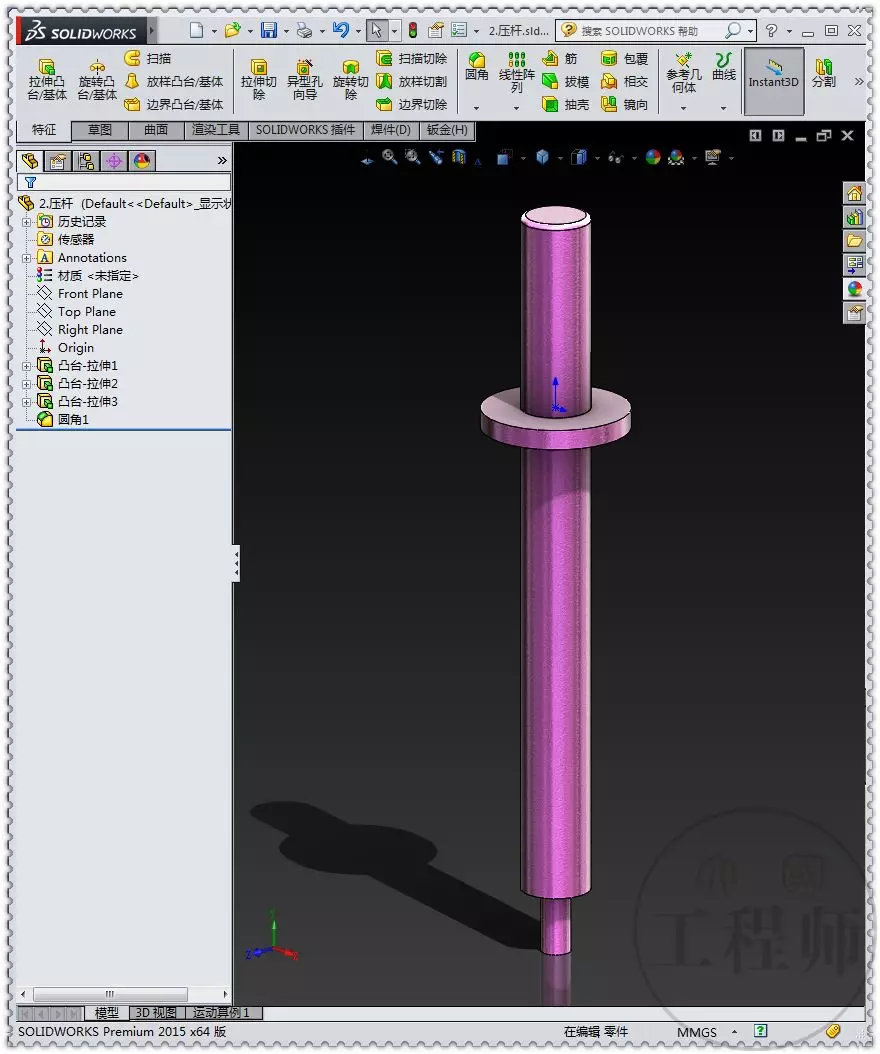
Task: Open the Linear Pattern (线性阵列) dropdown arrow
Action: [516, 108]
